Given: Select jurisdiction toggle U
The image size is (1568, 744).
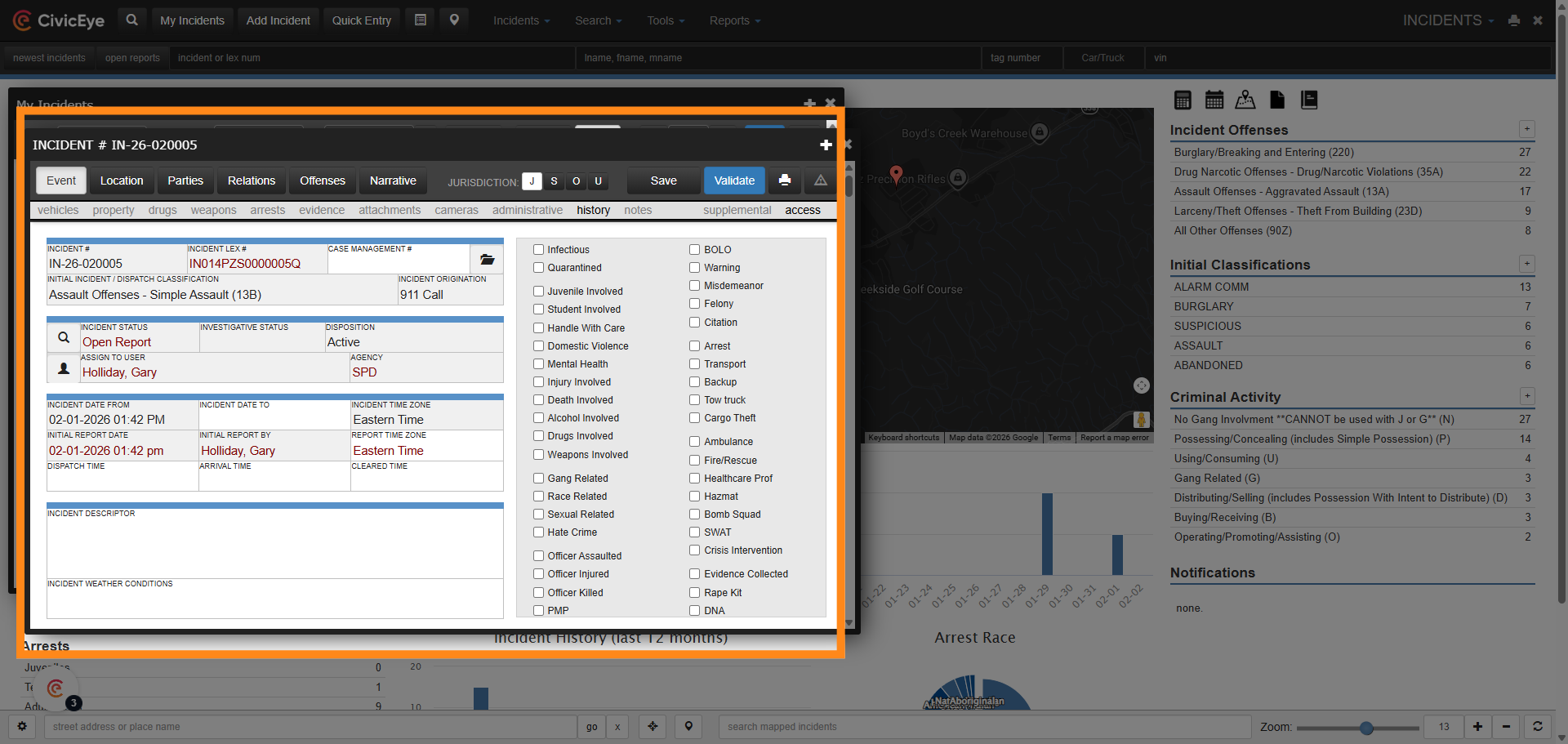Looking at the screenshot, I should coord(599,181).
